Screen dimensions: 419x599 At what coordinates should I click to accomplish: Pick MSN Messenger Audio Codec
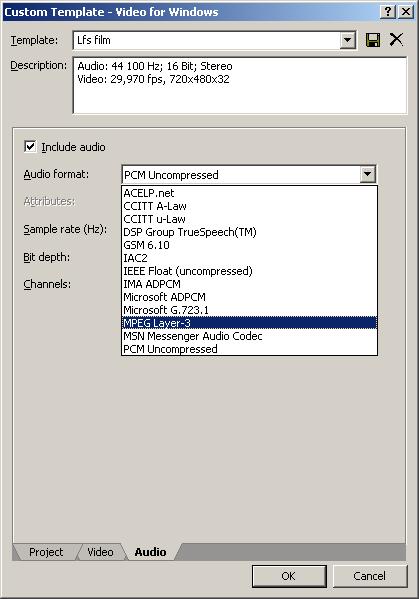[249, 336]
